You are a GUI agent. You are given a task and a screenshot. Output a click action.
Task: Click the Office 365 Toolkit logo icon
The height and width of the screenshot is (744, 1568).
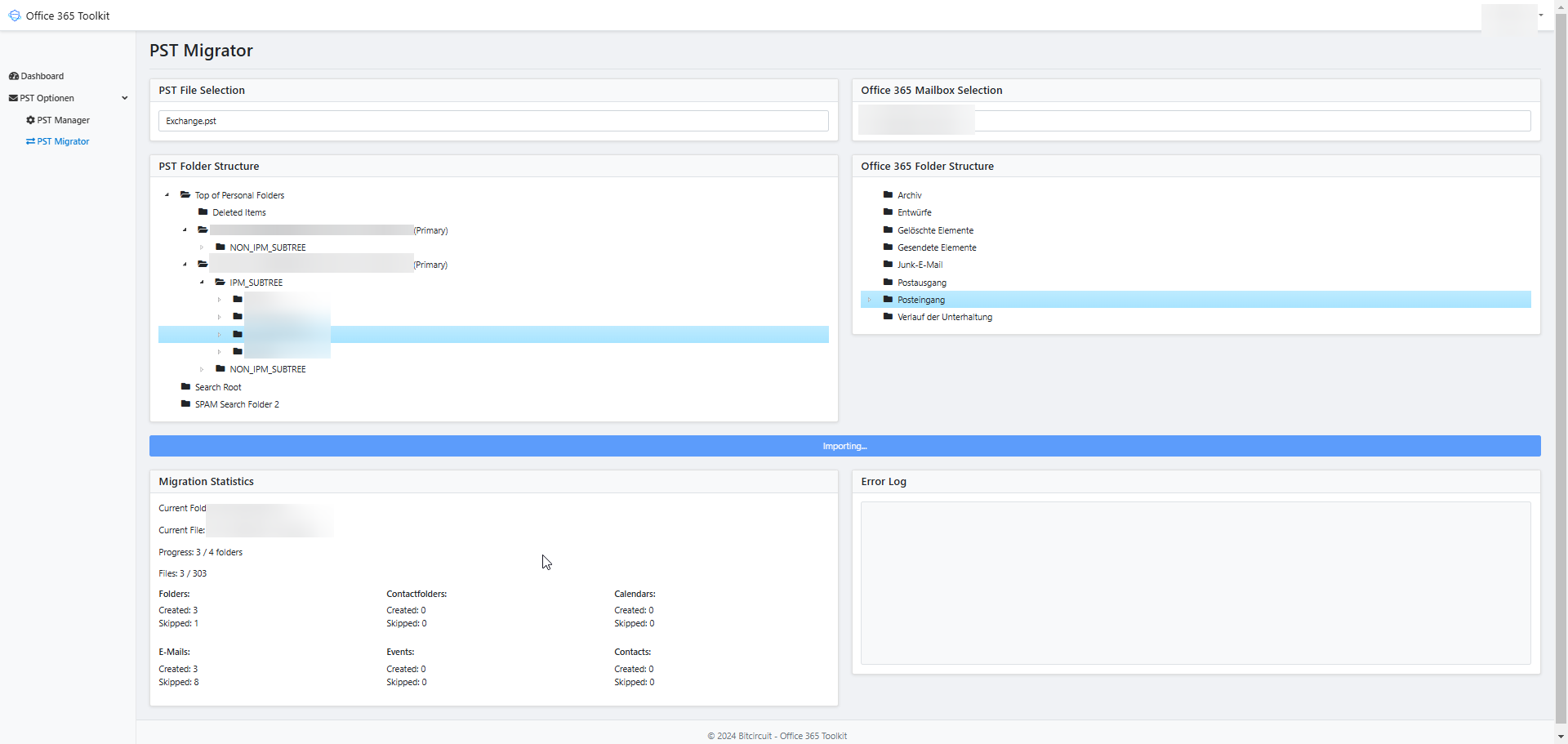[x=15, y=16]
